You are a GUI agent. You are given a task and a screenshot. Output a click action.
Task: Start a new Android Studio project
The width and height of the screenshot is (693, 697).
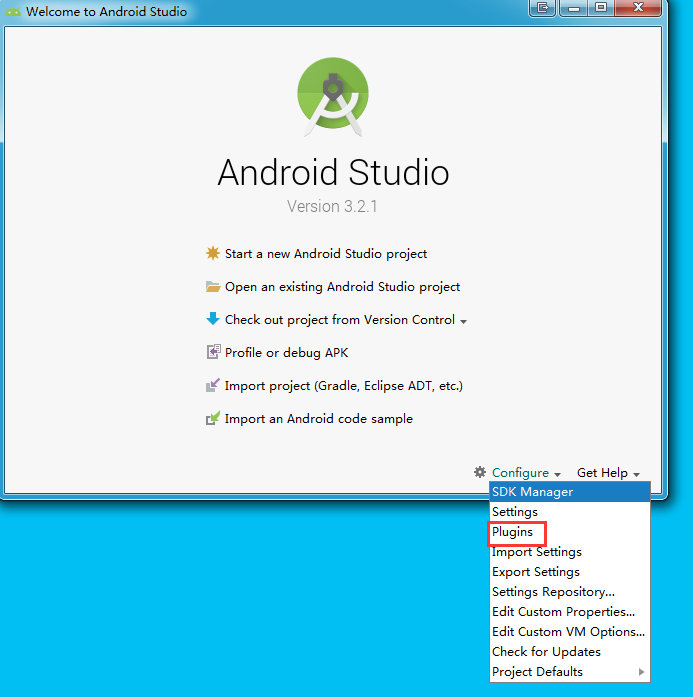pyautogui.click(x=325, y=253)
